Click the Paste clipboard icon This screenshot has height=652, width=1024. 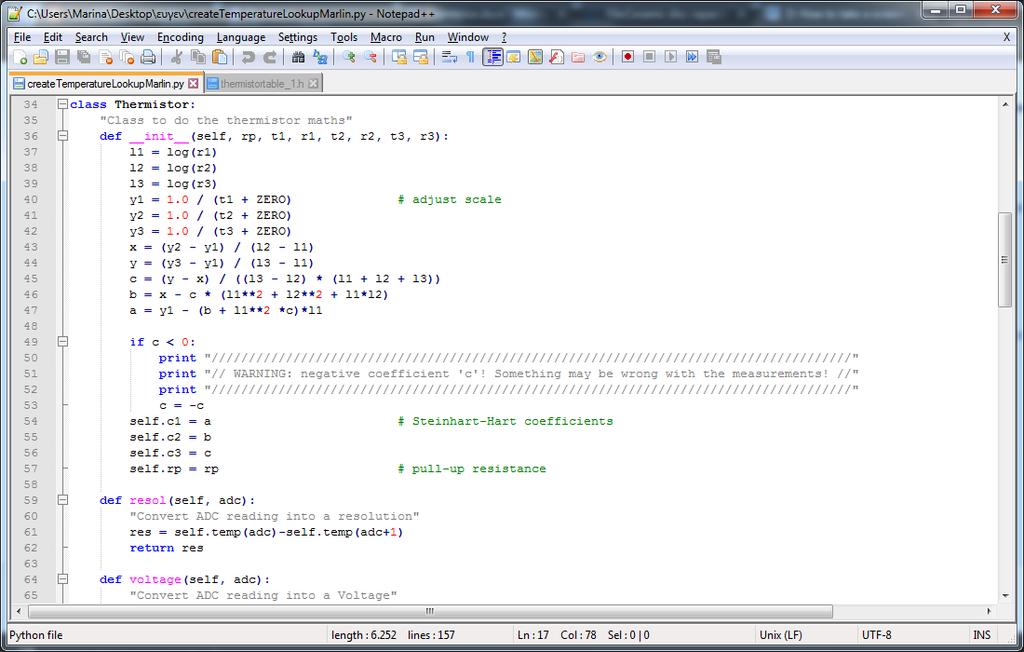(x=219, y=57)
